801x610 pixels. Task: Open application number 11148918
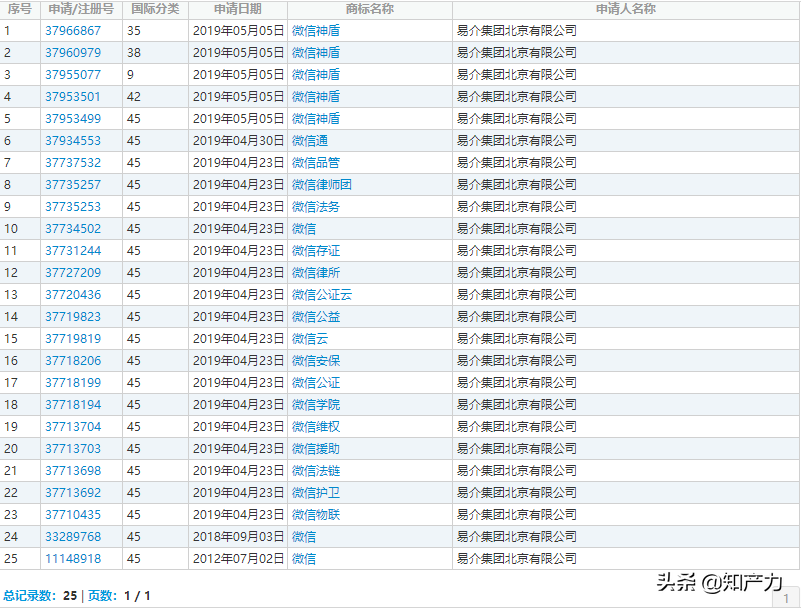(73, 558)
